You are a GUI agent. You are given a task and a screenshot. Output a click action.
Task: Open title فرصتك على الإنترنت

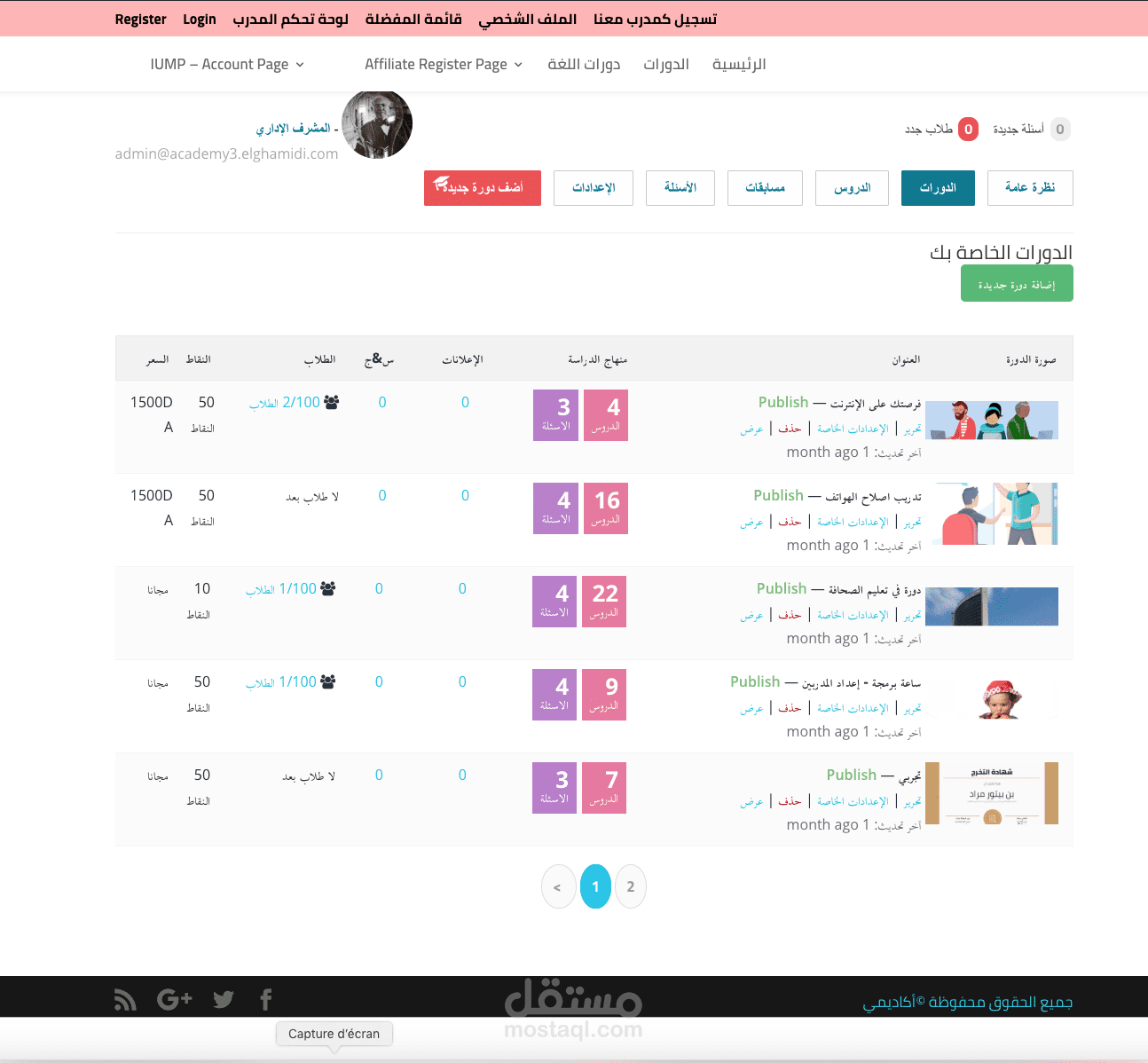876,404
